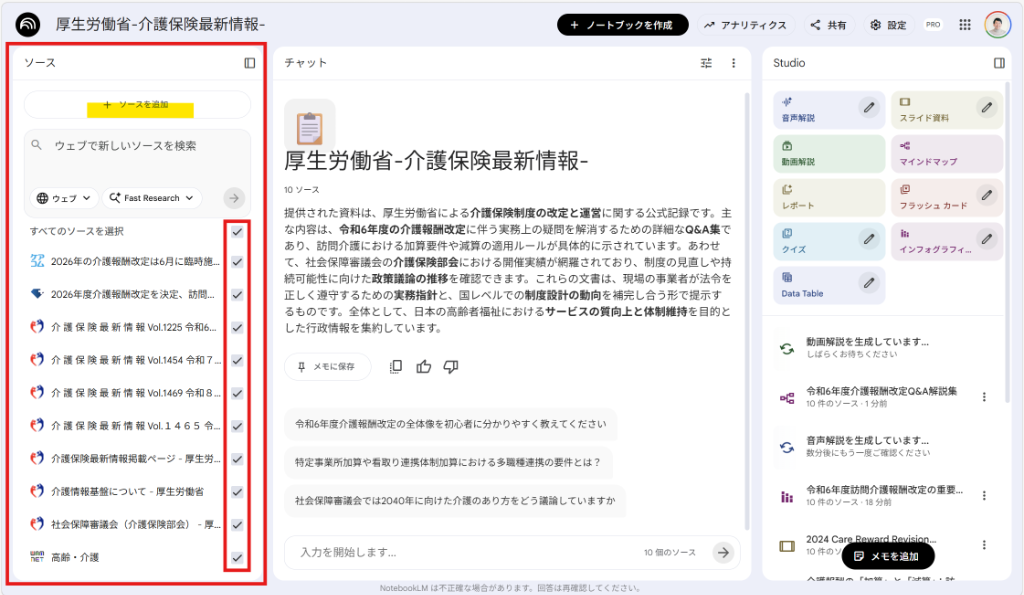Uncheck source 介護保険最新情報 Vol.1469
The width and height of the screenshot is (1024, 595).
237,393
